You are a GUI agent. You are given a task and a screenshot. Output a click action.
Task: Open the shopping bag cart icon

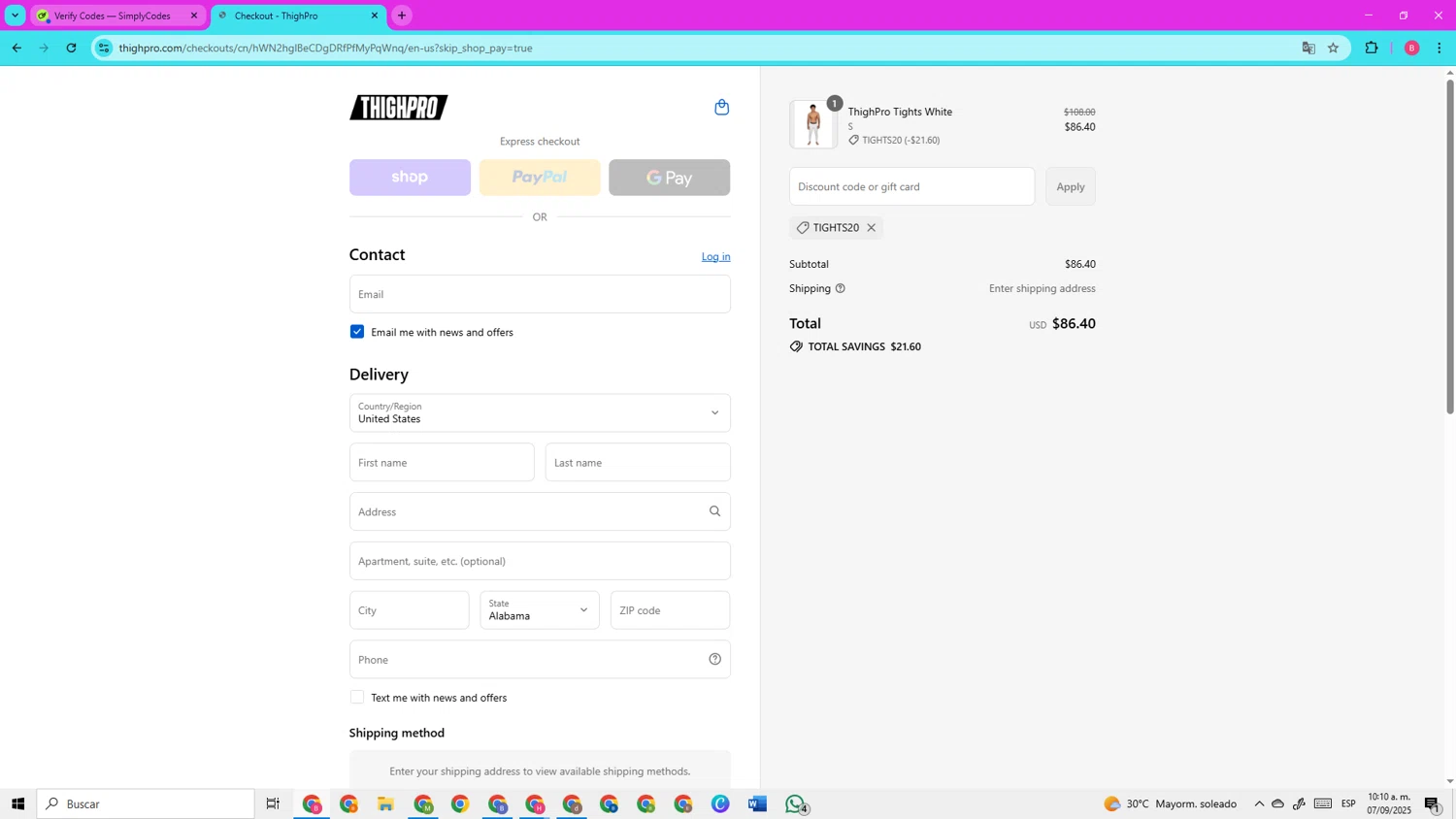tap(721, 107)
